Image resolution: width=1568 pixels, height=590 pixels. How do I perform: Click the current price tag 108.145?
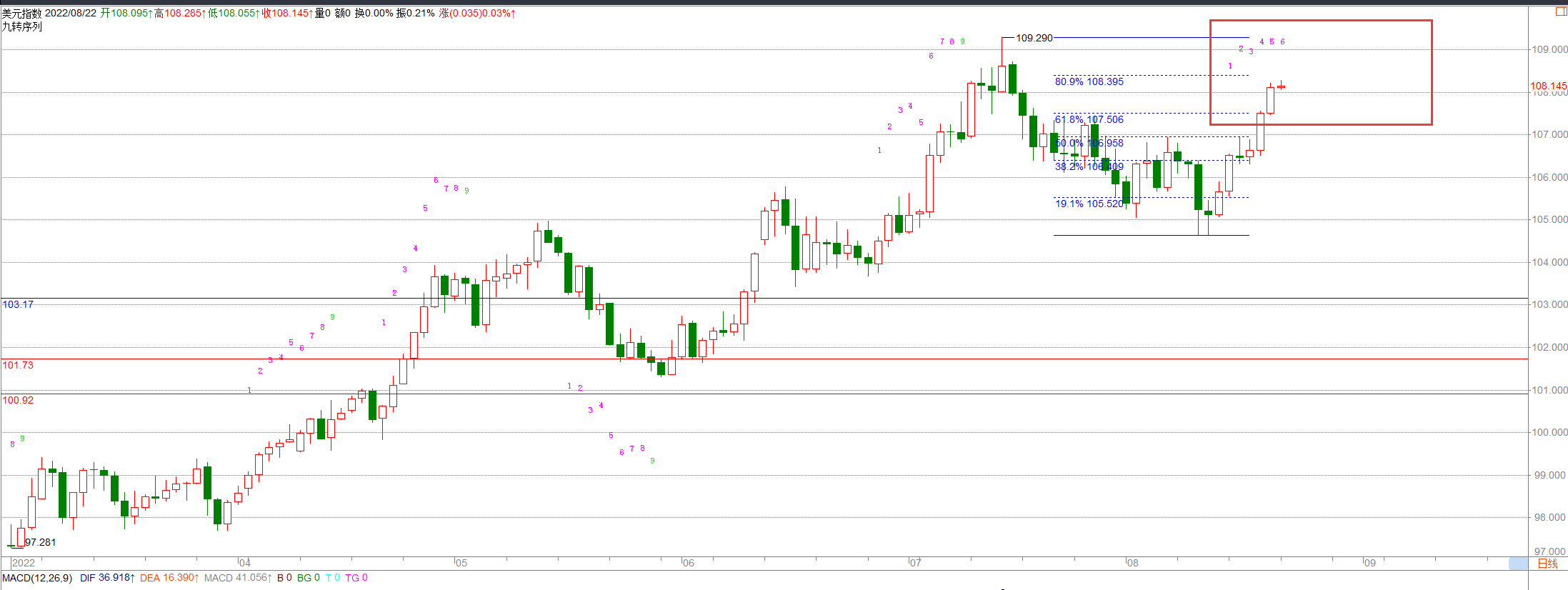[1548, 86]
